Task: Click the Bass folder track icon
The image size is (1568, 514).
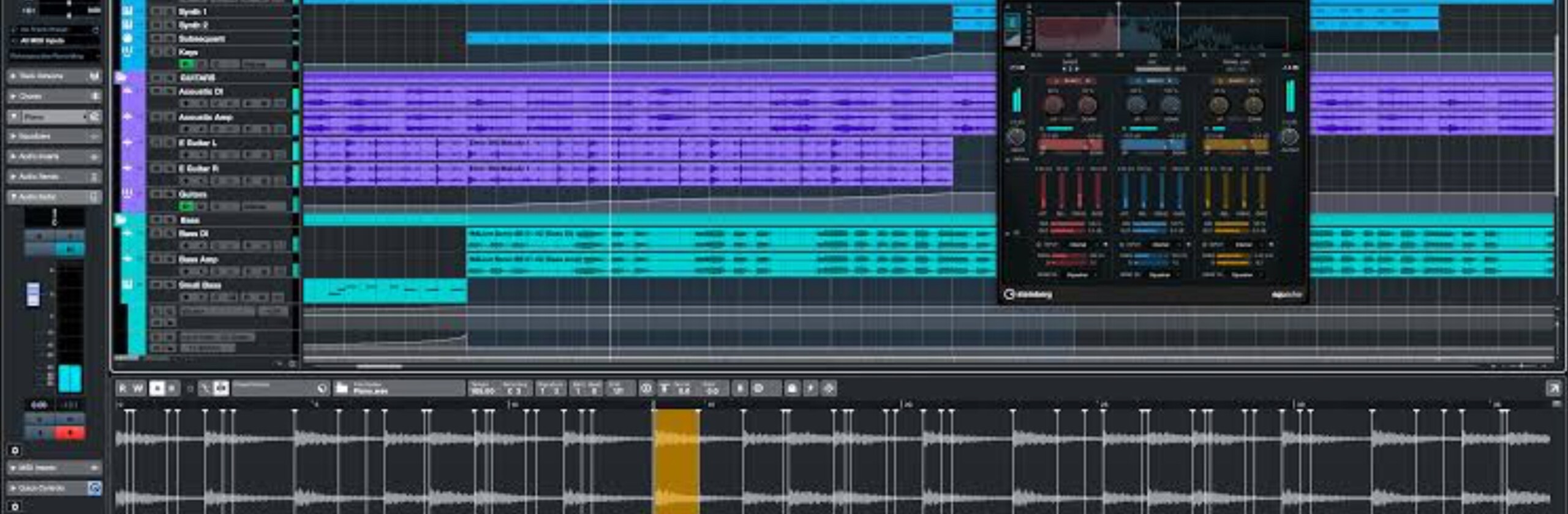Action: coord(121,220)
